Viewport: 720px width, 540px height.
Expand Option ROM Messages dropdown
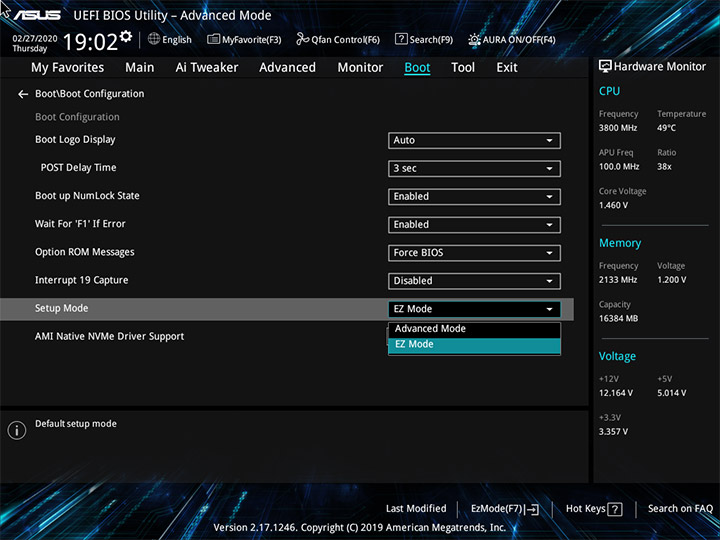tap(474, 253)
